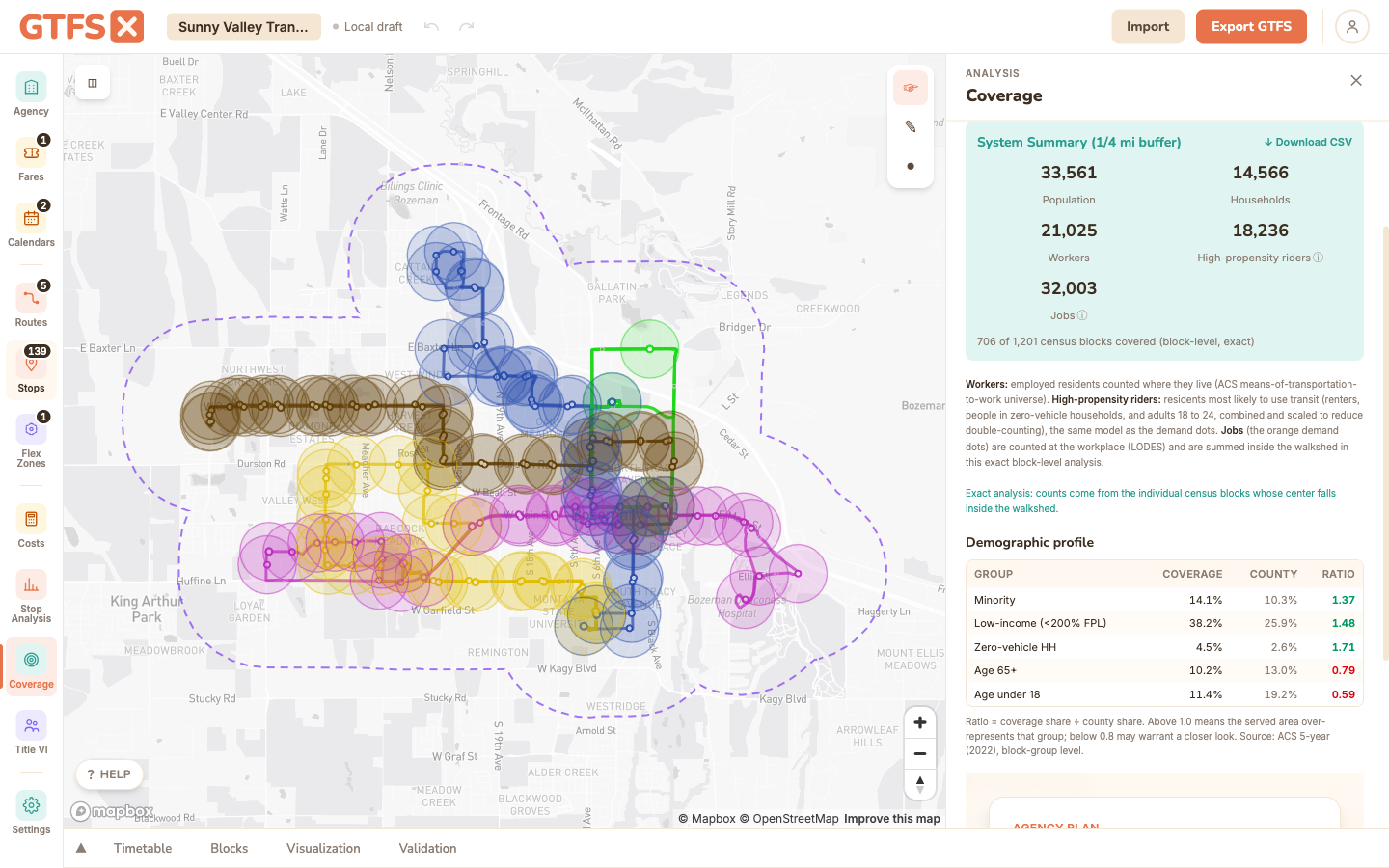Screen dimensions: 1389x868
Task: Click the GTFS X logo
Action: click(81, 27)
